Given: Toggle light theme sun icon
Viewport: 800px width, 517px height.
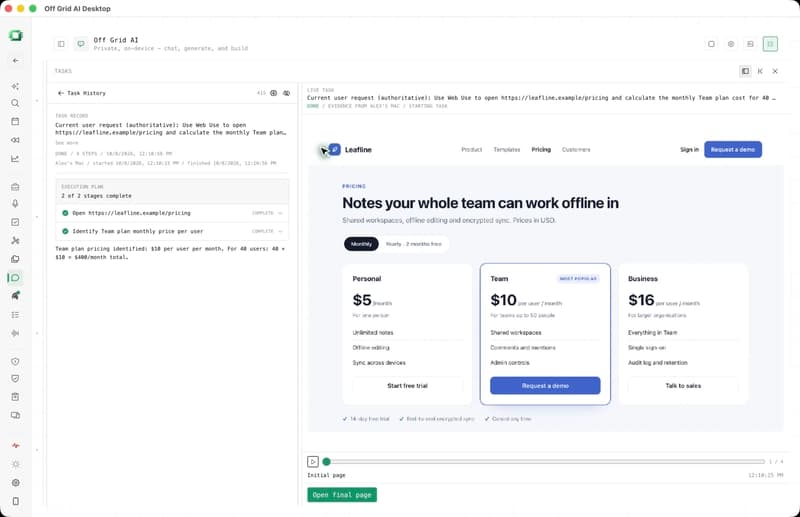Looking at the screenshot, I should (x=15, y=464).
